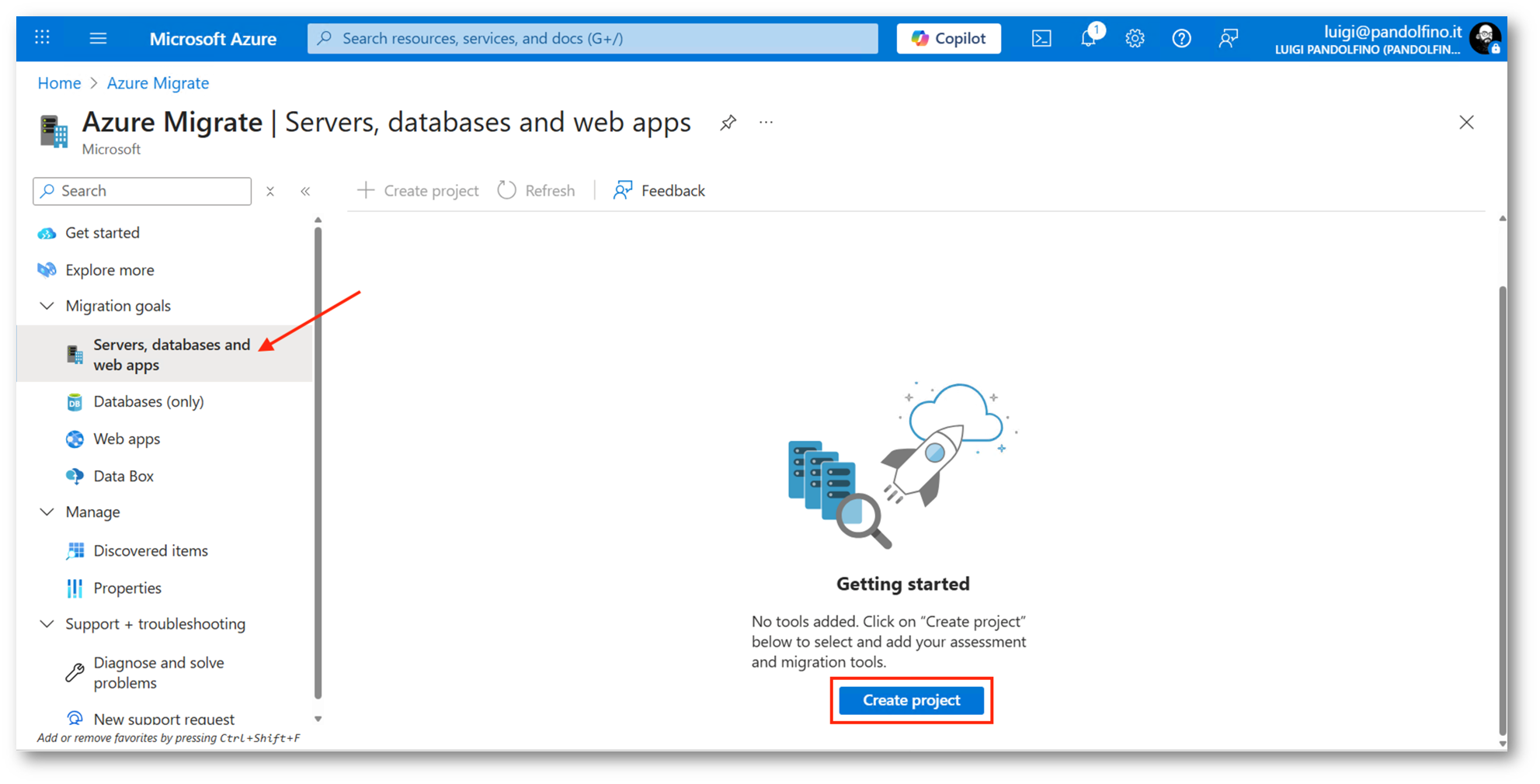Open the portal hamburger menu

click(x=98, y=38)
